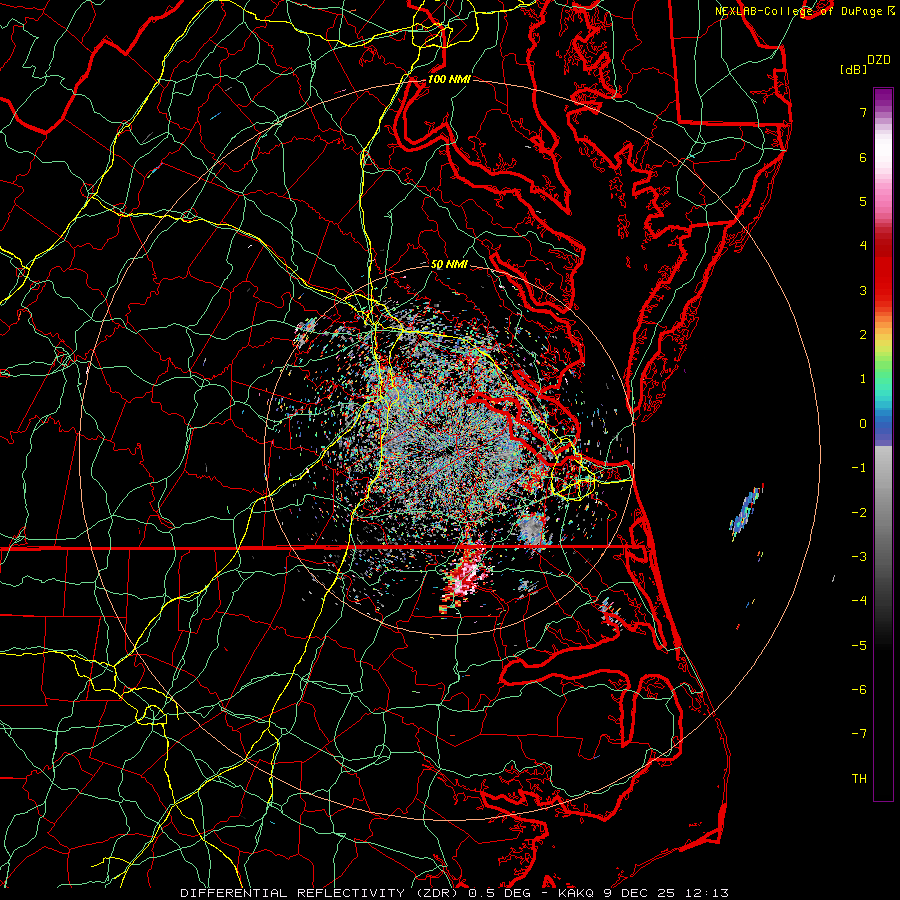Click the -1 tick label on color scale

tap(859, 468)
